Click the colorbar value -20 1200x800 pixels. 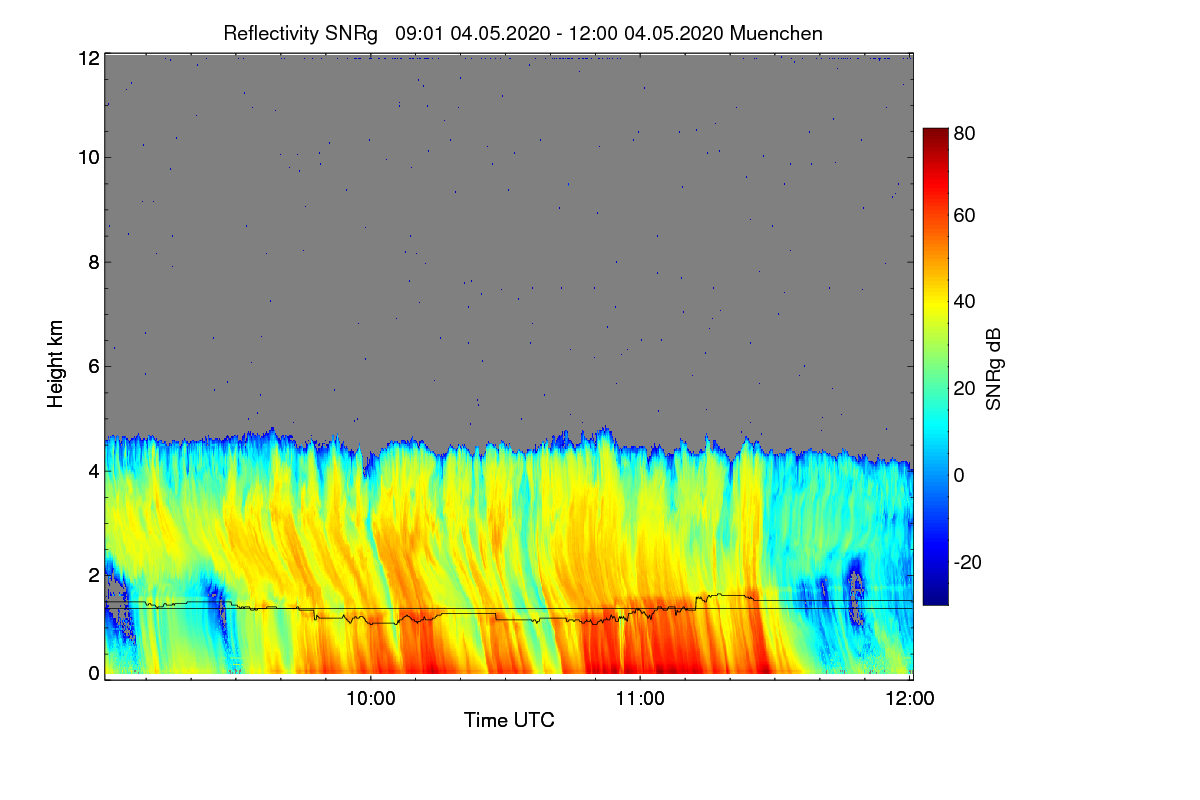[967, 561]
